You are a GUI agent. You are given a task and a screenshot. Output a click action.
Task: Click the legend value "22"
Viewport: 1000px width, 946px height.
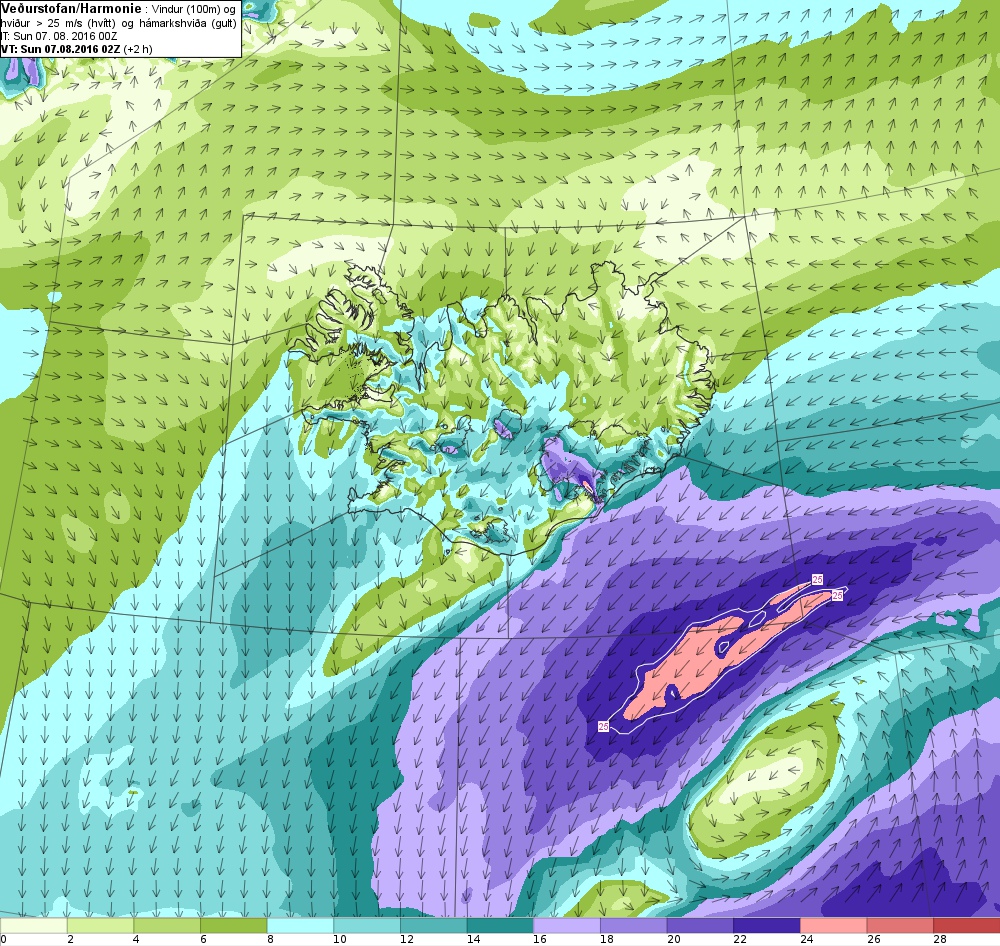pyautogui.click(x=739, y=939)
